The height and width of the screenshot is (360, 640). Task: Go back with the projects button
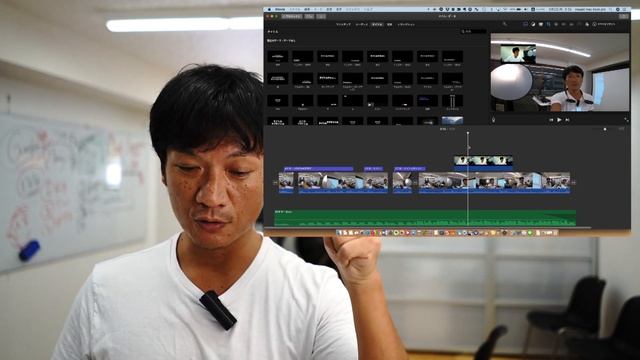pos(292,16)
